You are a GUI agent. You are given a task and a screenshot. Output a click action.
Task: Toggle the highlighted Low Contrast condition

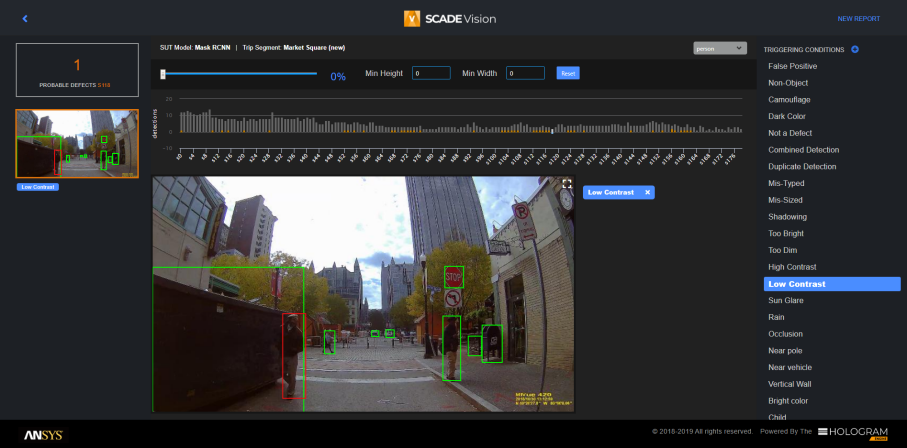(x=832, y=284)
